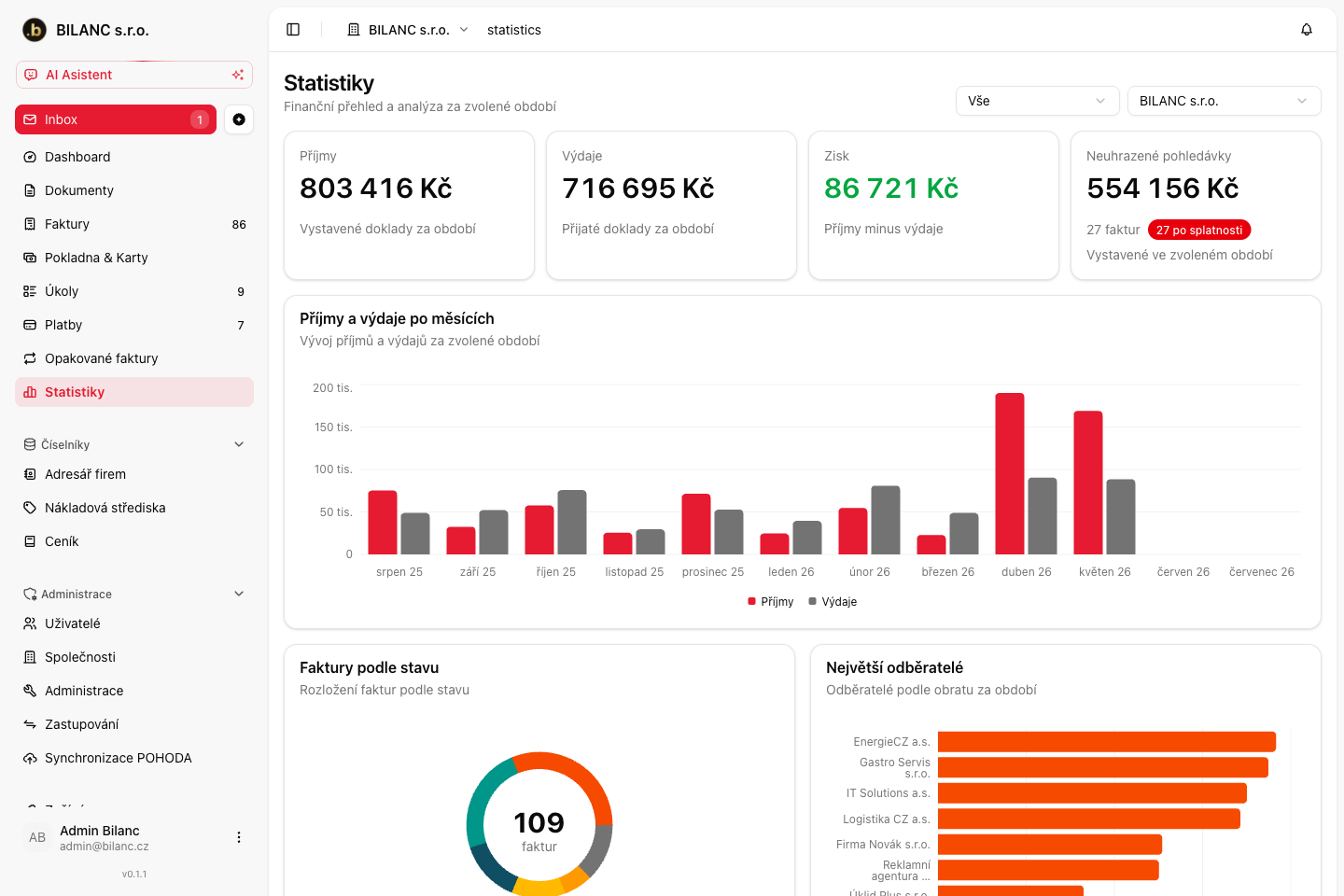Screen dimensions: 1344x896
Task: Collapse the Číselníky section
Action: click(x=239, y=444)
